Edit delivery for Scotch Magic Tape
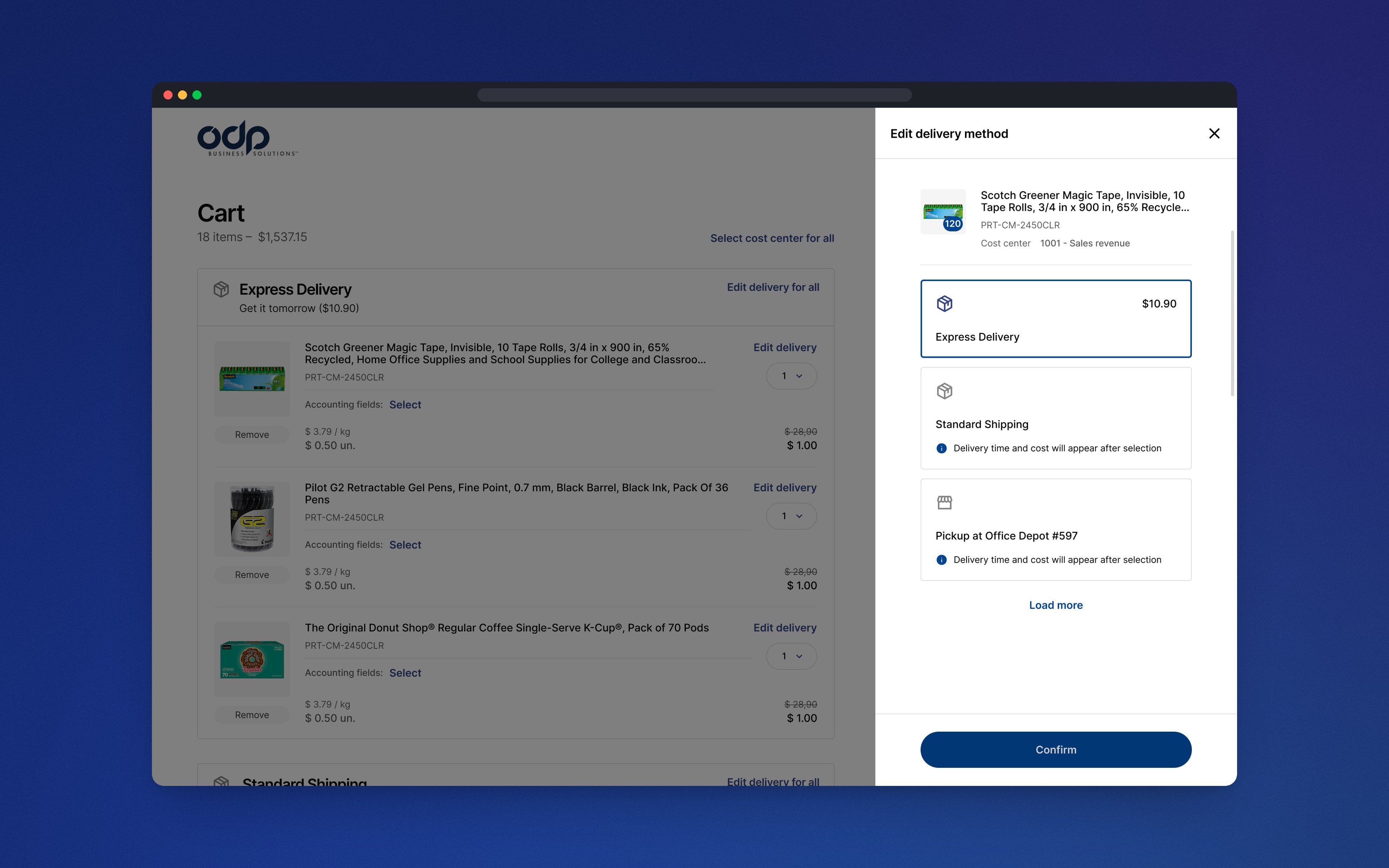This screenshot has width=1389, height=868. tap(785, 347)
